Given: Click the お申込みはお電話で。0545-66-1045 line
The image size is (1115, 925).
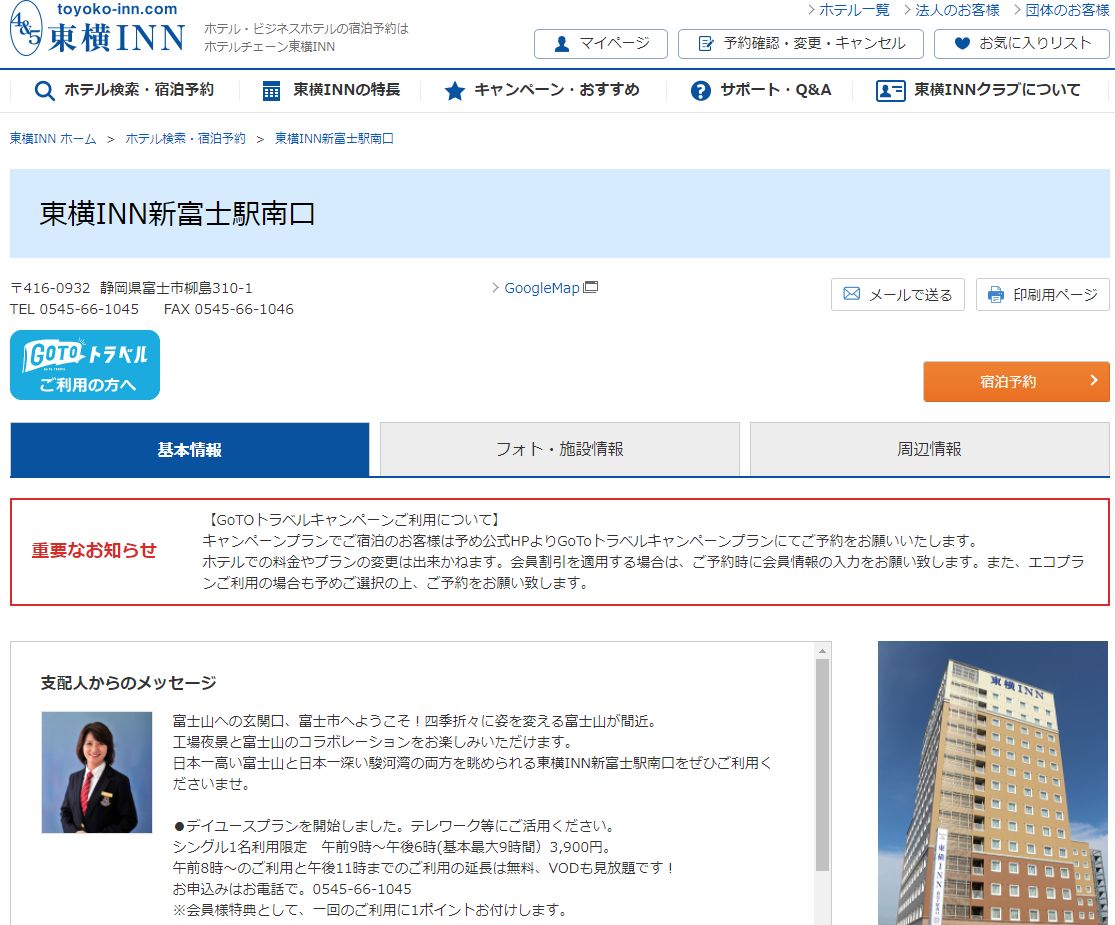Looking at the screenshot, I should pyautogui.click(x=292, y=889).
